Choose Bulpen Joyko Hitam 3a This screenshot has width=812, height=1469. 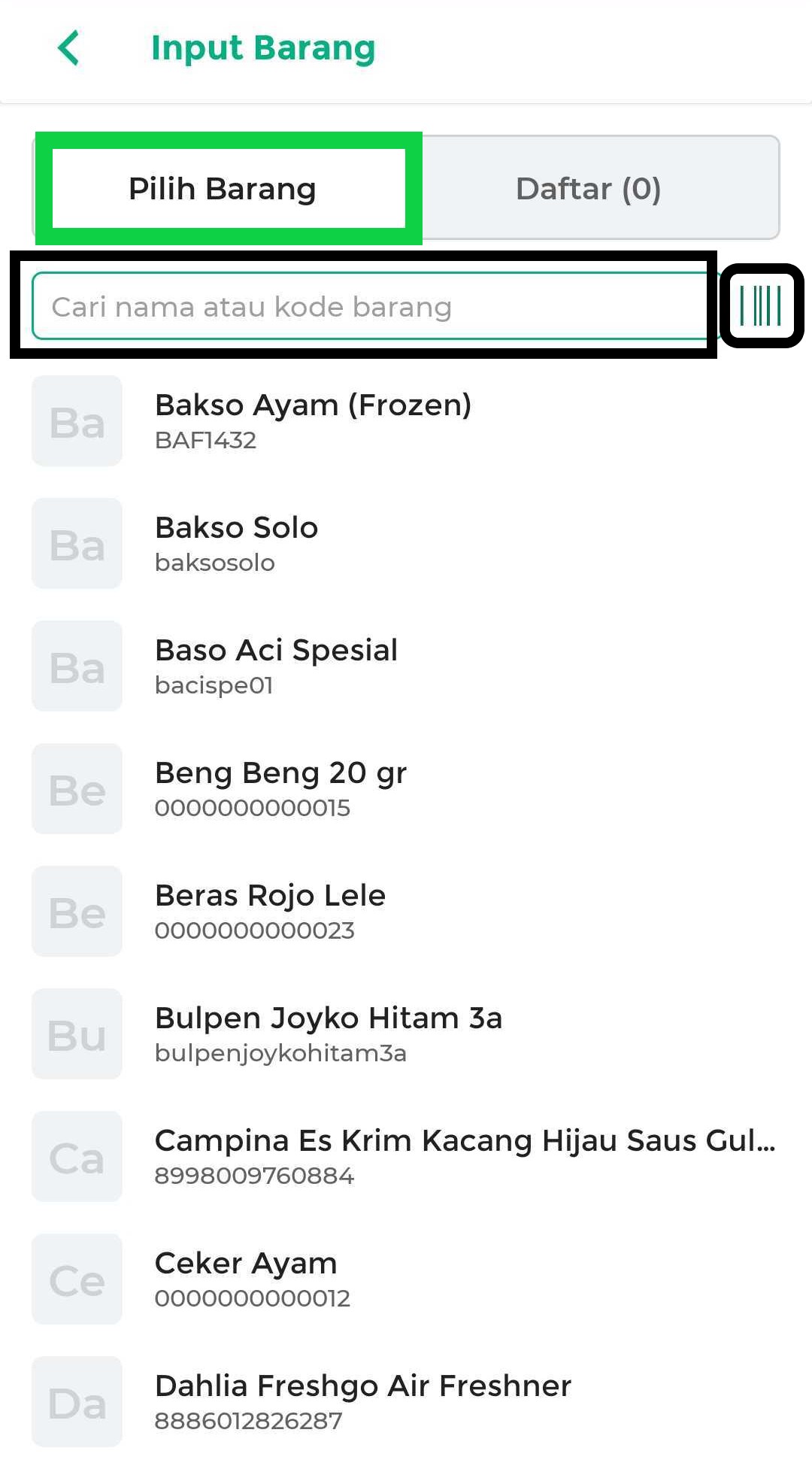pos(328,1033)
